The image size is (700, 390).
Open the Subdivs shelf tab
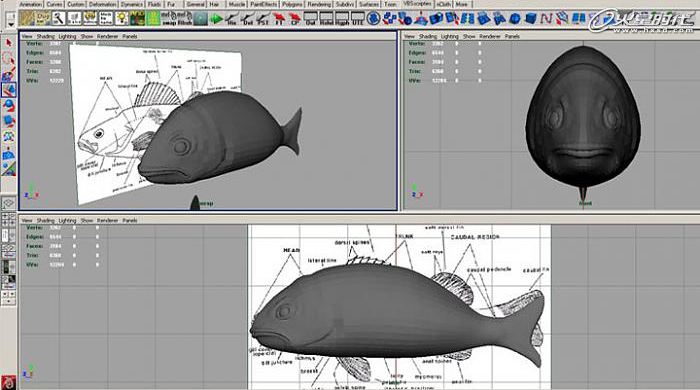pyautogui.click(x=345, y=4)
